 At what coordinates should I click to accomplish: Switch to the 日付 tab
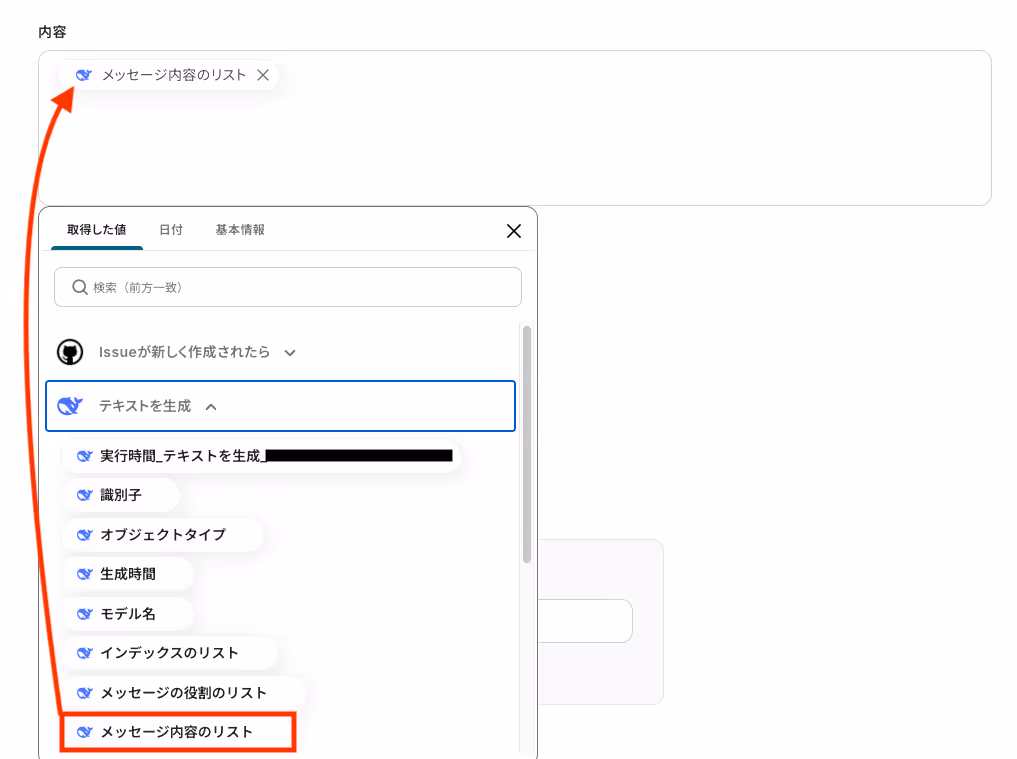click(x=171, y=230)
